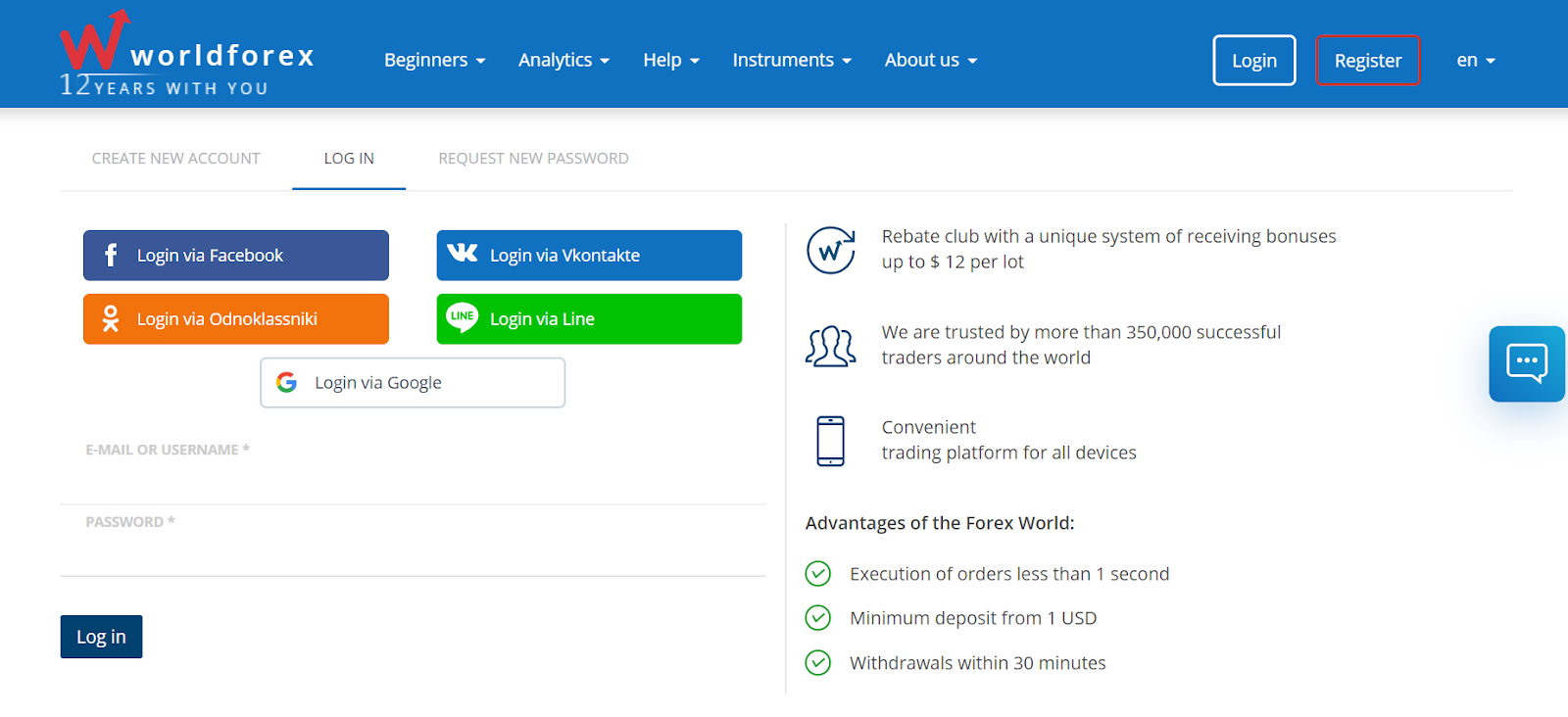Open Request New Password tab
1568x717 pixels.
click(x=533, y=159)
